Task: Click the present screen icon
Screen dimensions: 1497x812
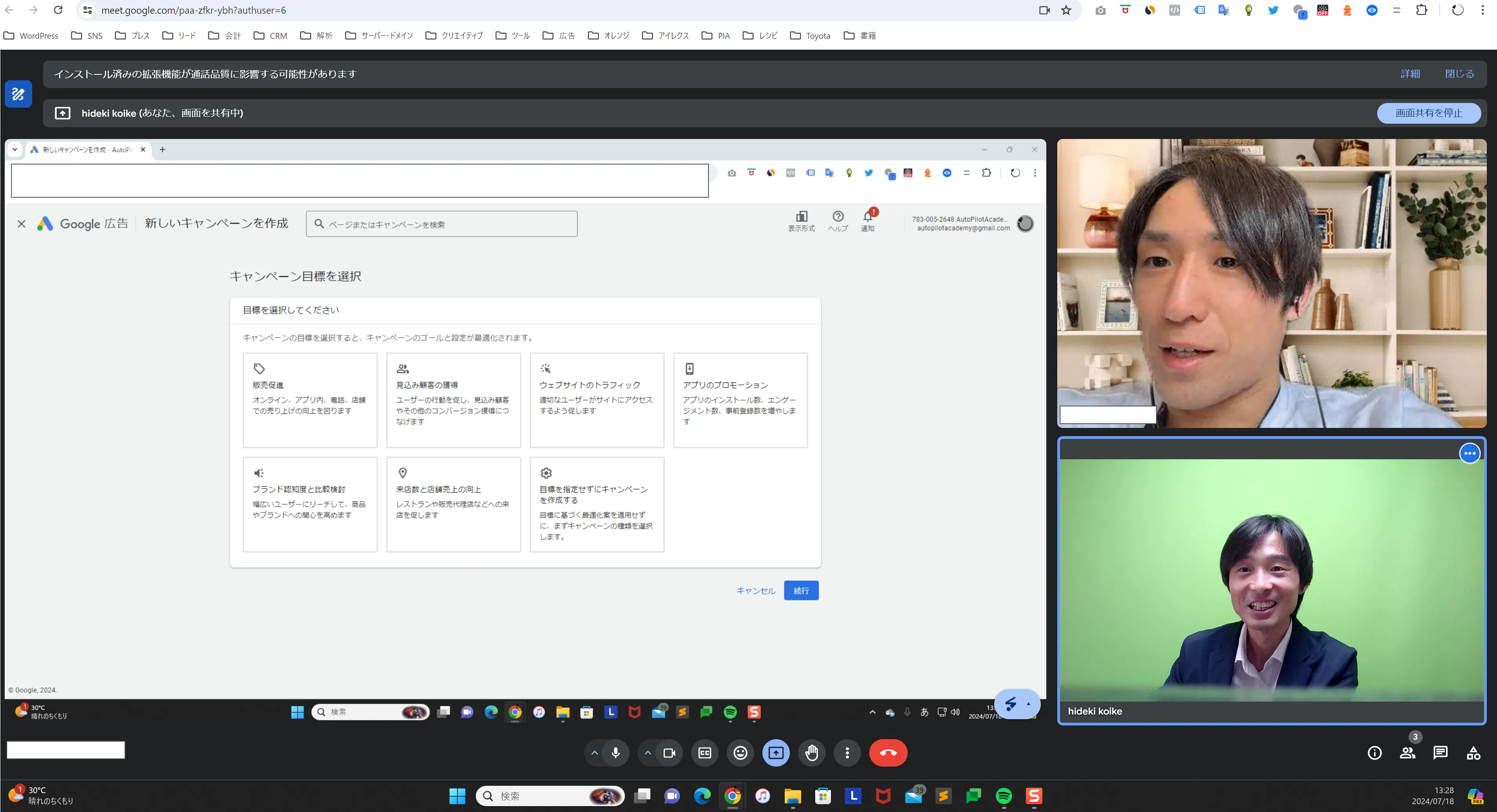Action: point(776,753)
